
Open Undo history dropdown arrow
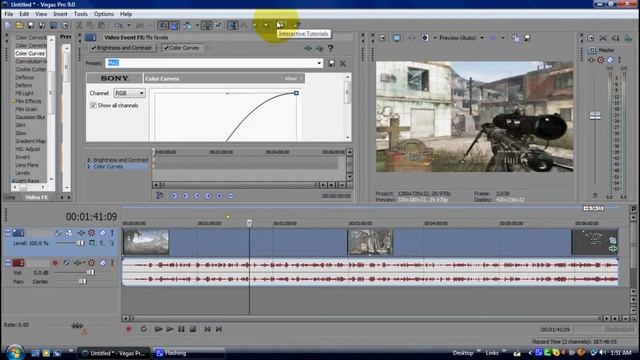[129, 25]
